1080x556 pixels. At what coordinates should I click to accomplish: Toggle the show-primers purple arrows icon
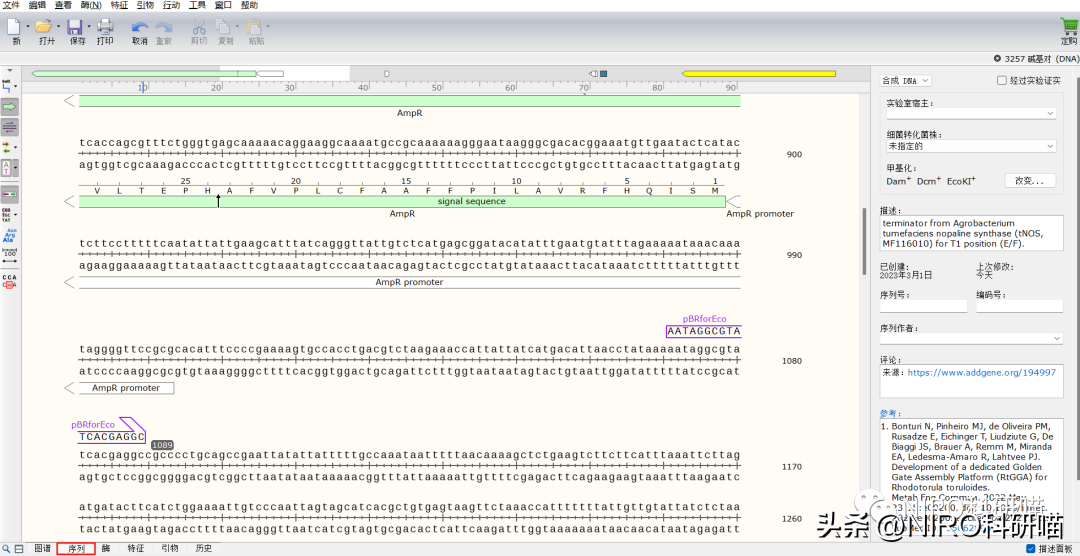pyautogui.click(x=9, y=127)
